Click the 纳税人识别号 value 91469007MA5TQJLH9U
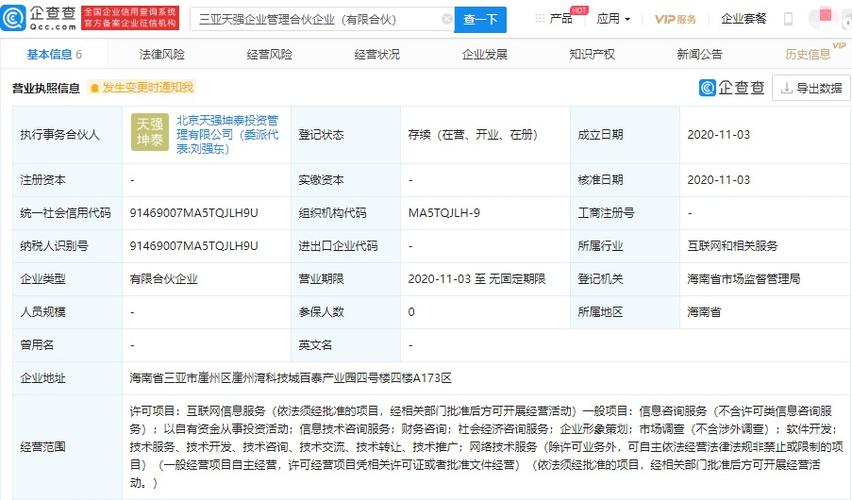The image size is (852, 500). tap(194, 246)
